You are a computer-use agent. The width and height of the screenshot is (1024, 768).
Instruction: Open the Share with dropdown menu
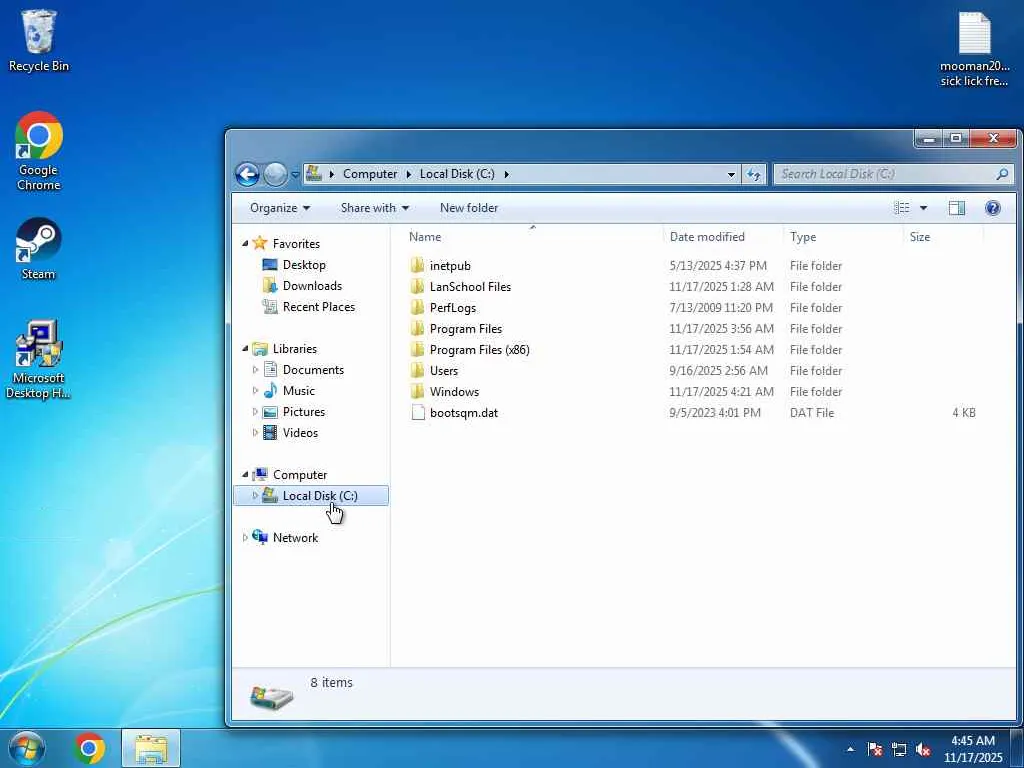[x=375, y=208]
